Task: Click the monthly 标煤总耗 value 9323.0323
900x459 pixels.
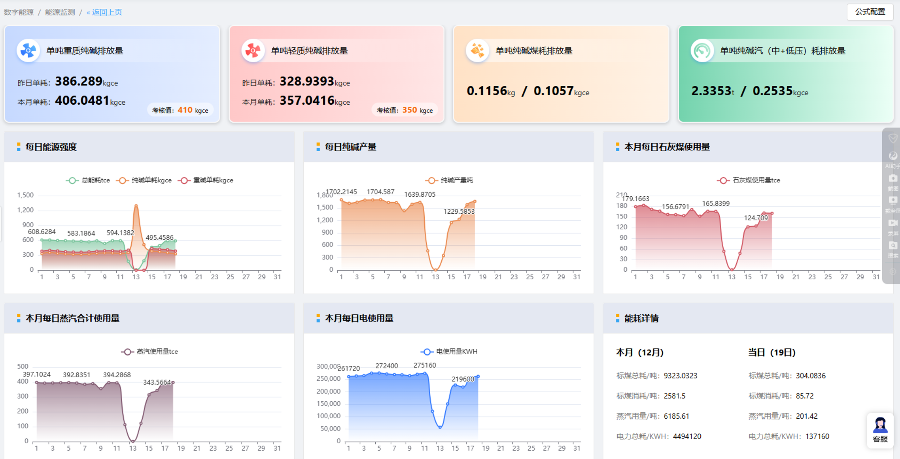Action: [x=680, y=376]
